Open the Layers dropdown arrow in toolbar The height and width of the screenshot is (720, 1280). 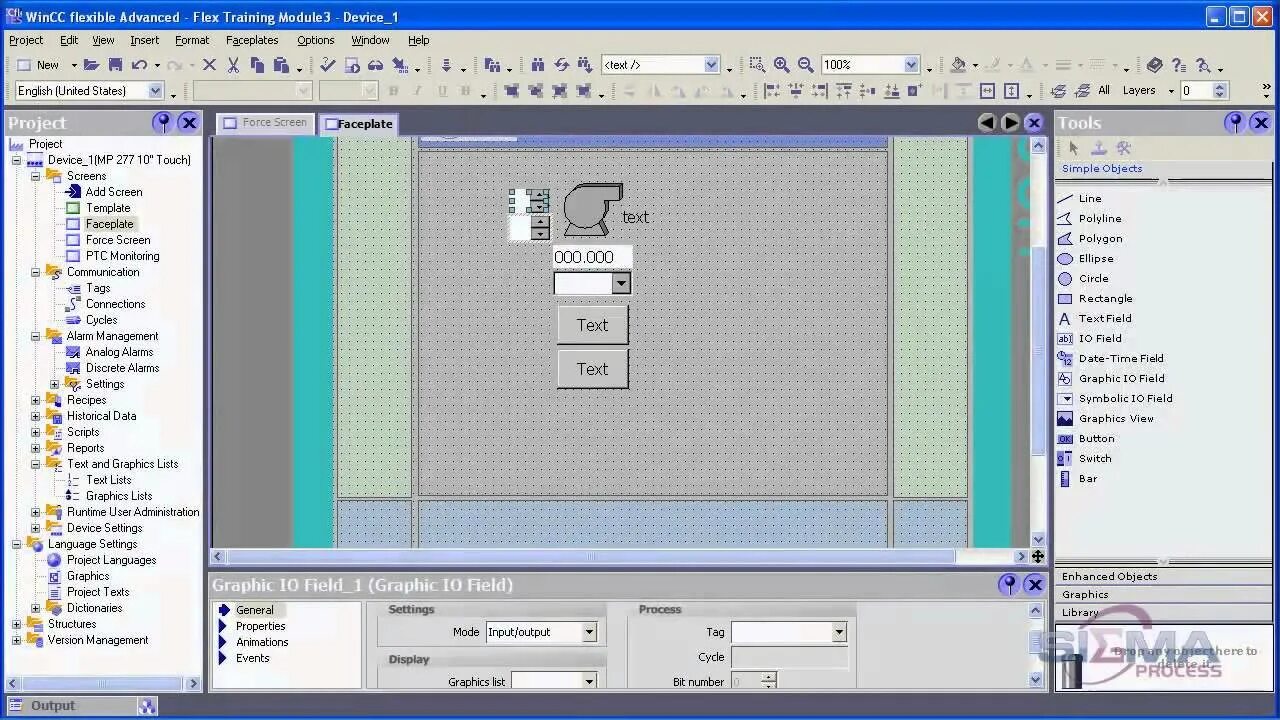1171,91
